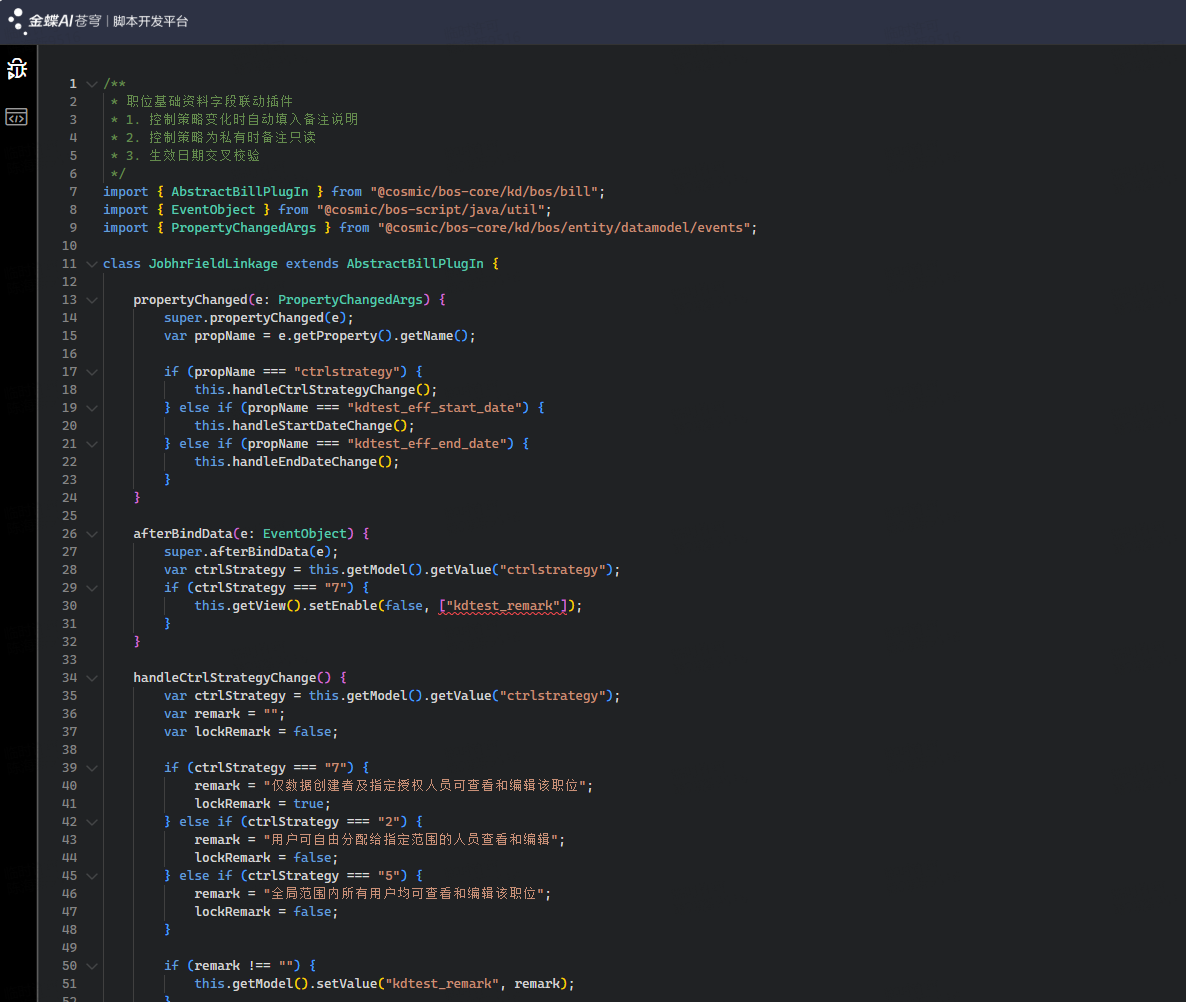Click handleStartDateChange call on line 20
Viewport: 1186px width, 1002px height.
(x=312, y=426)
